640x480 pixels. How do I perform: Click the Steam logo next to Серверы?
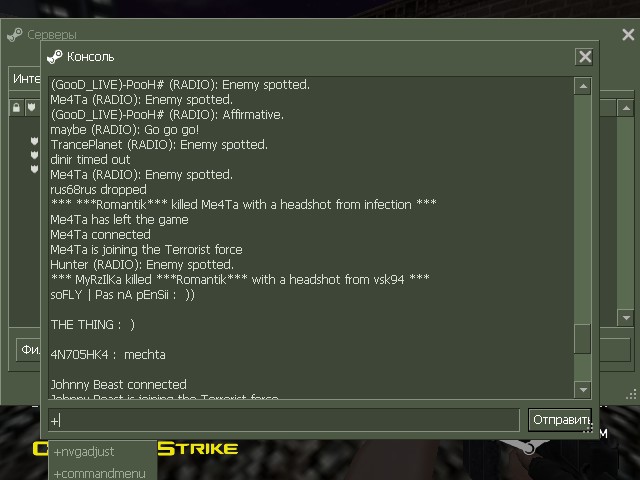click(15, 35)
